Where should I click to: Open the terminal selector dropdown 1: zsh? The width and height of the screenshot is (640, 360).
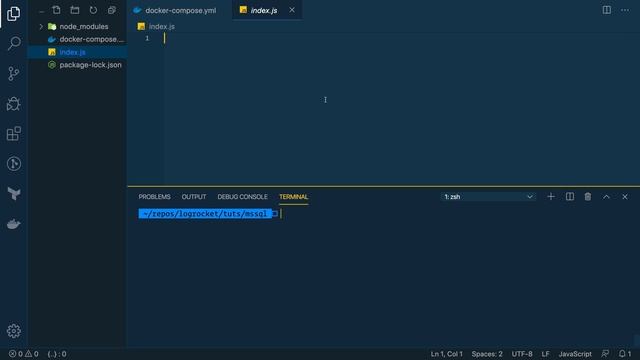[488, 197]
